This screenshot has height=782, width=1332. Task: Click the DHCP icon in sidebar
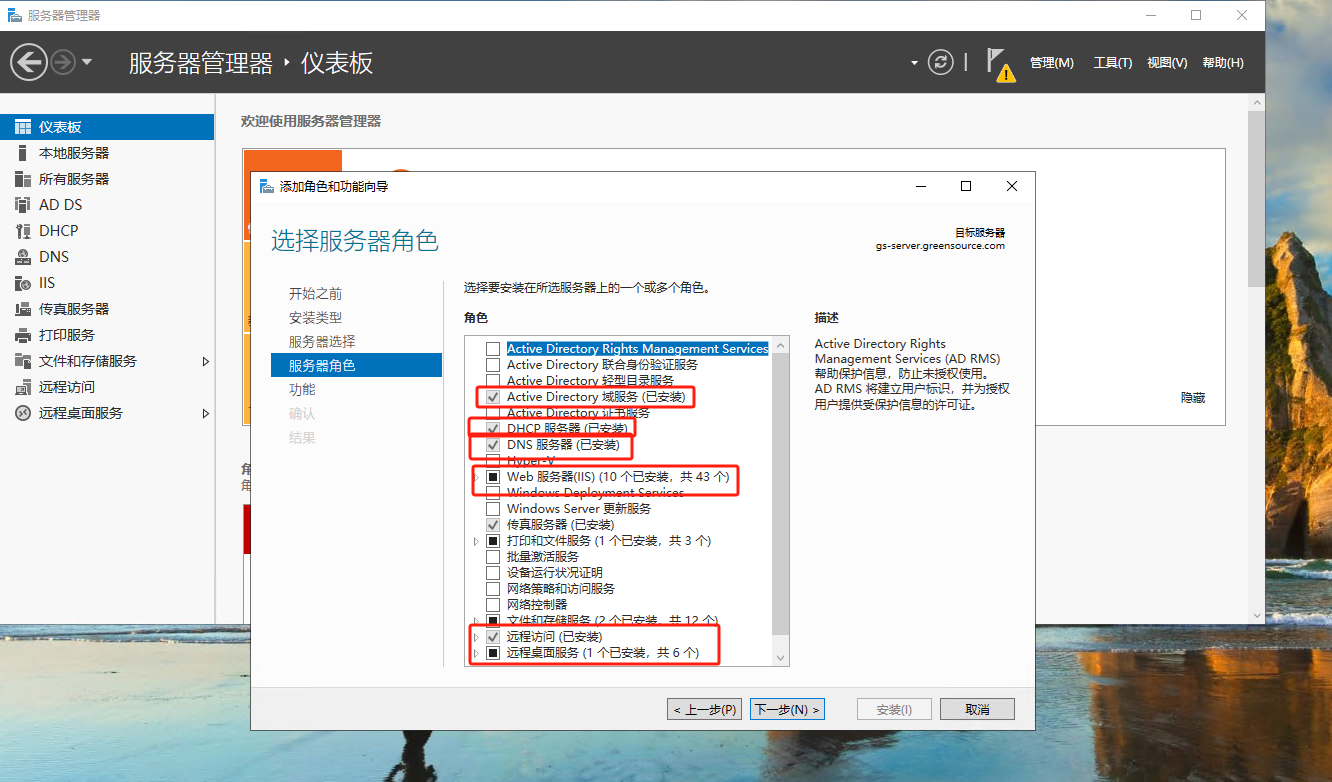pos(22,231)
